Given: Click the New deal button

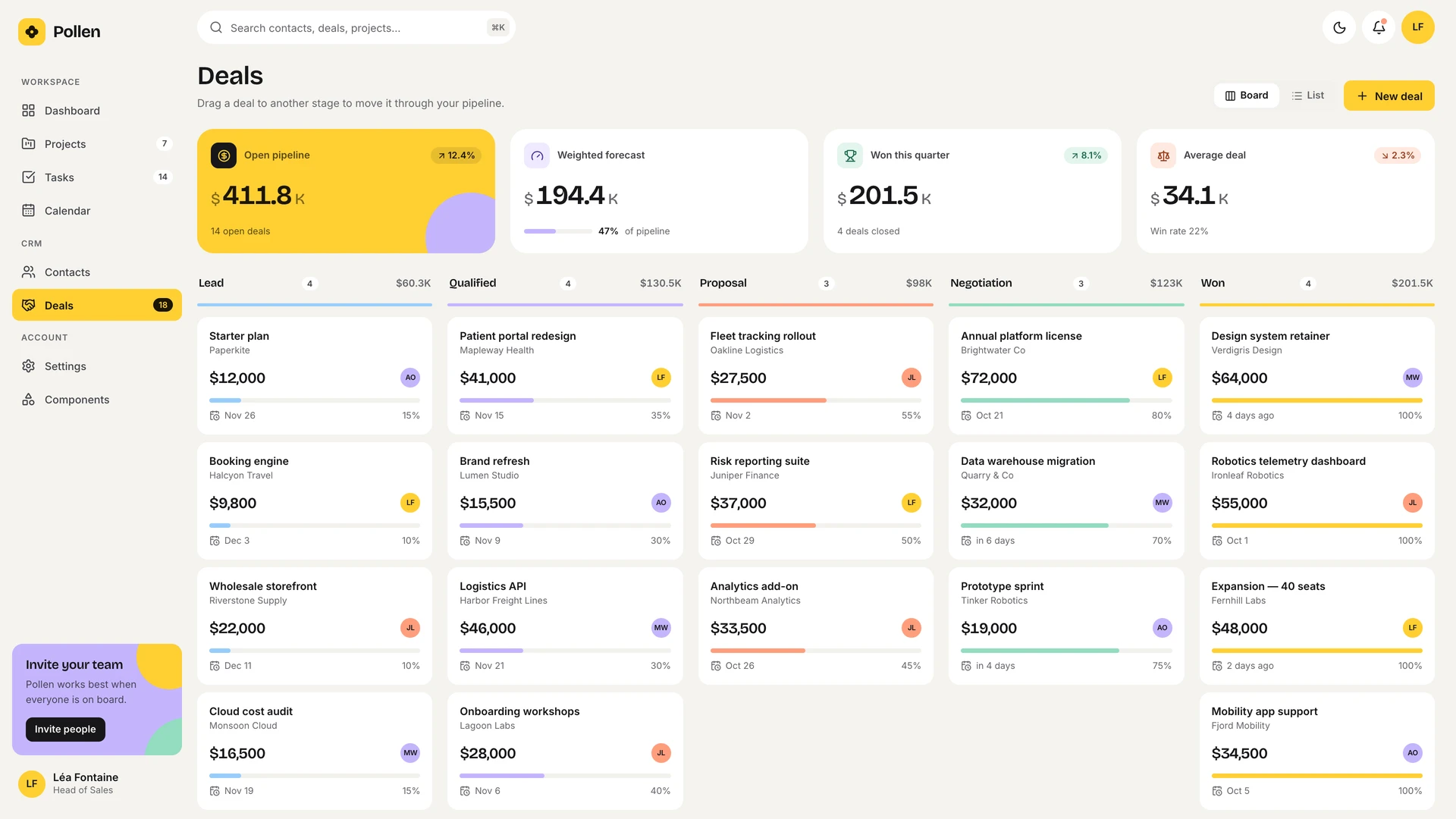Looking at the screenshot, I should click(1389, 96).
